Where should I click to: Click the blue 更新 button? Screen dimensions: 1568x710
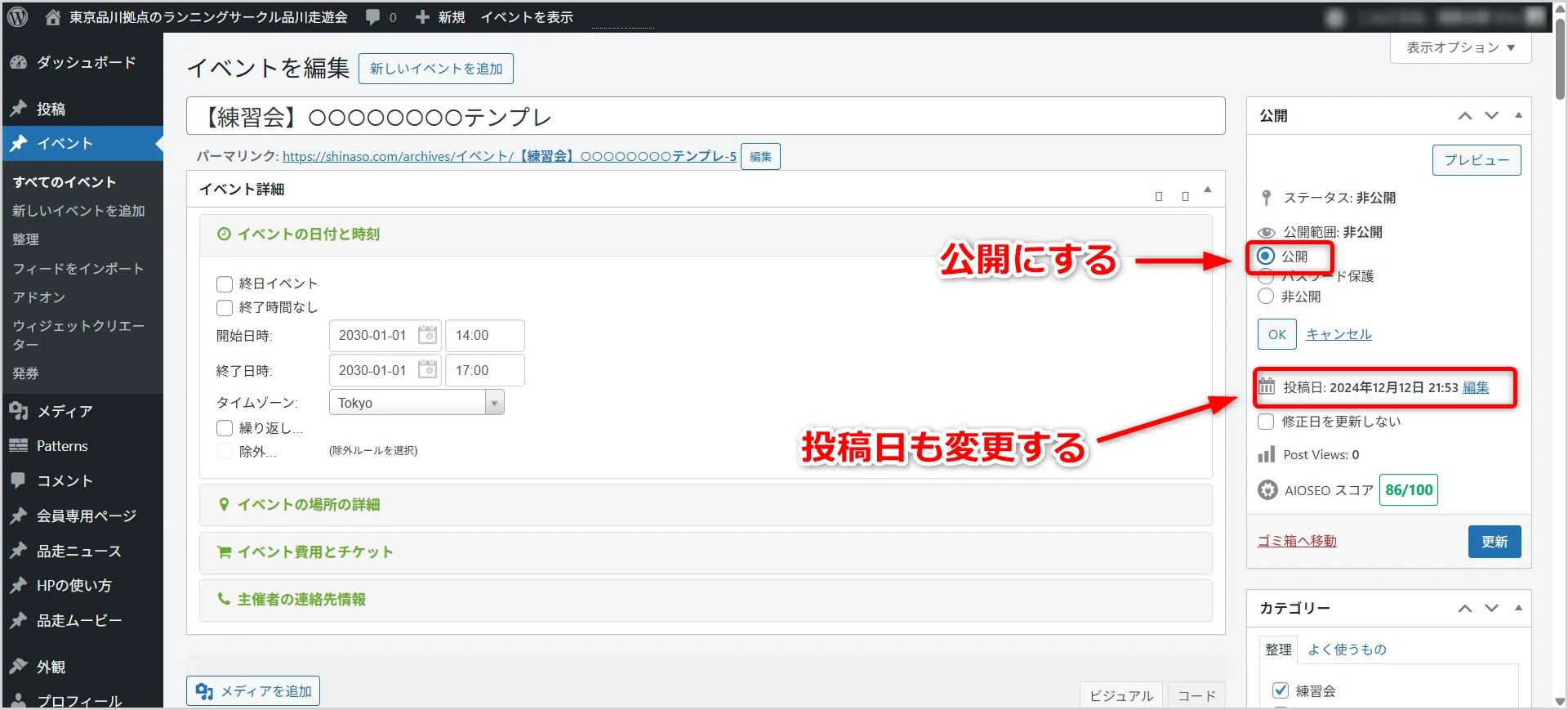(x=1494, y=542)
